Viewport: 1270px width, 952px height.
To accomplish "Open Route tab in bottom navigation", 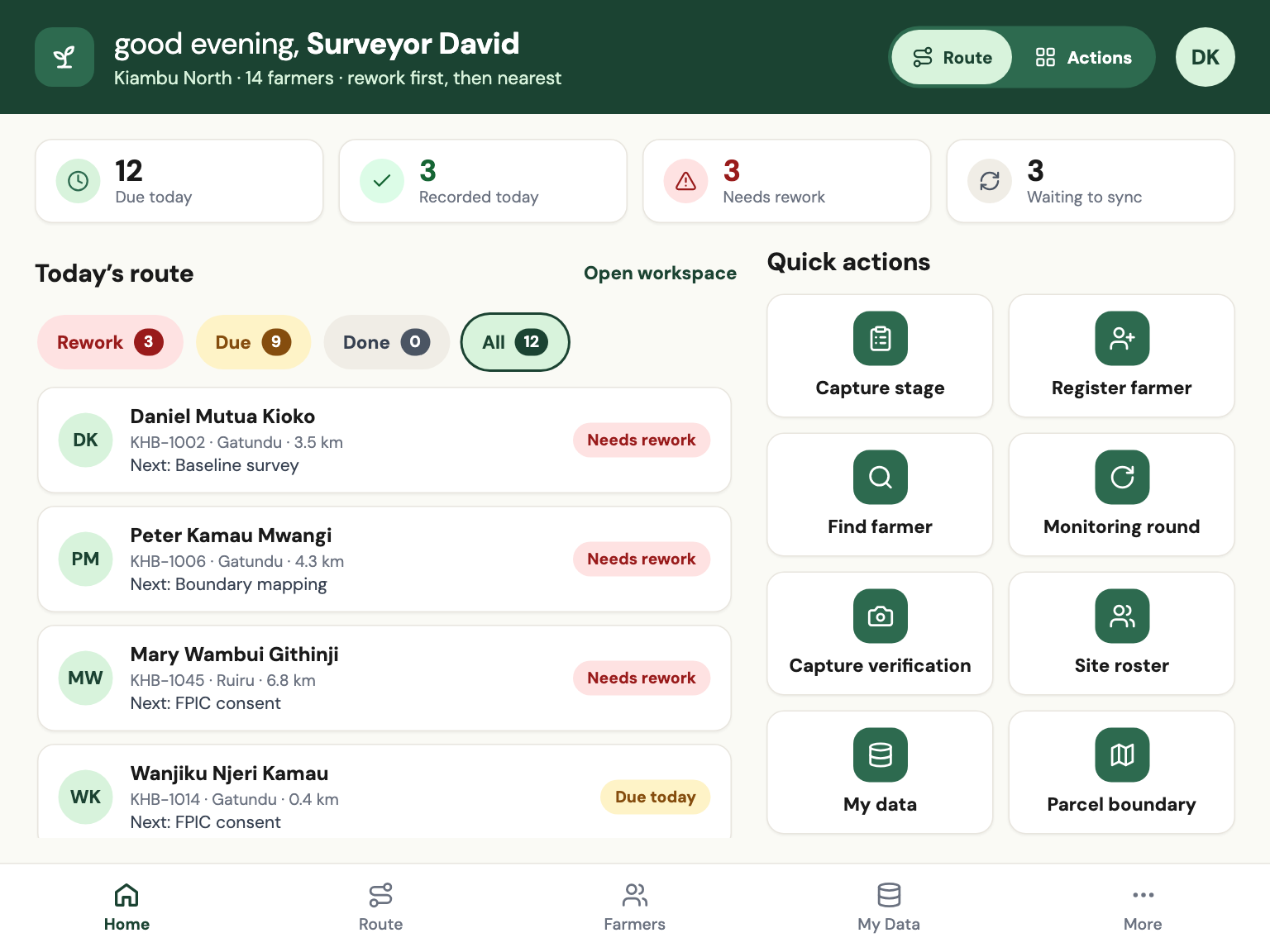I will [380, 907].
